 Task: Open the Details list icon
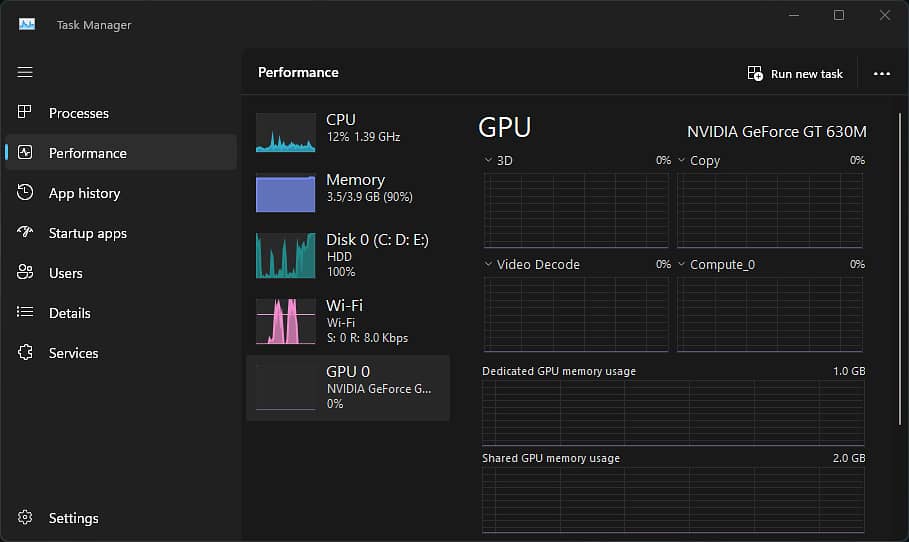tap(26, 313)
